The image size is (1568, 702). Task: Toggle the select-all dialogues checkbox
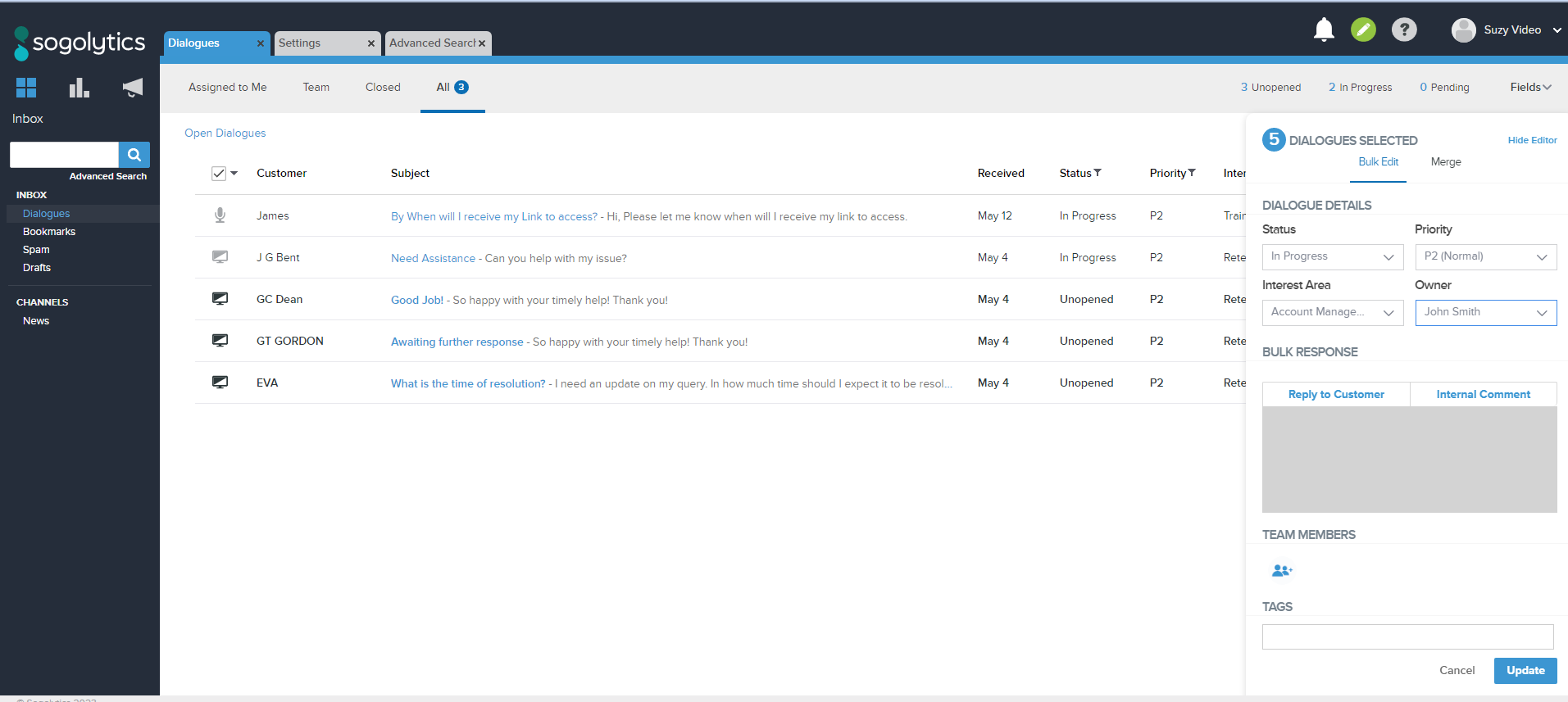[x=219, y=174]
